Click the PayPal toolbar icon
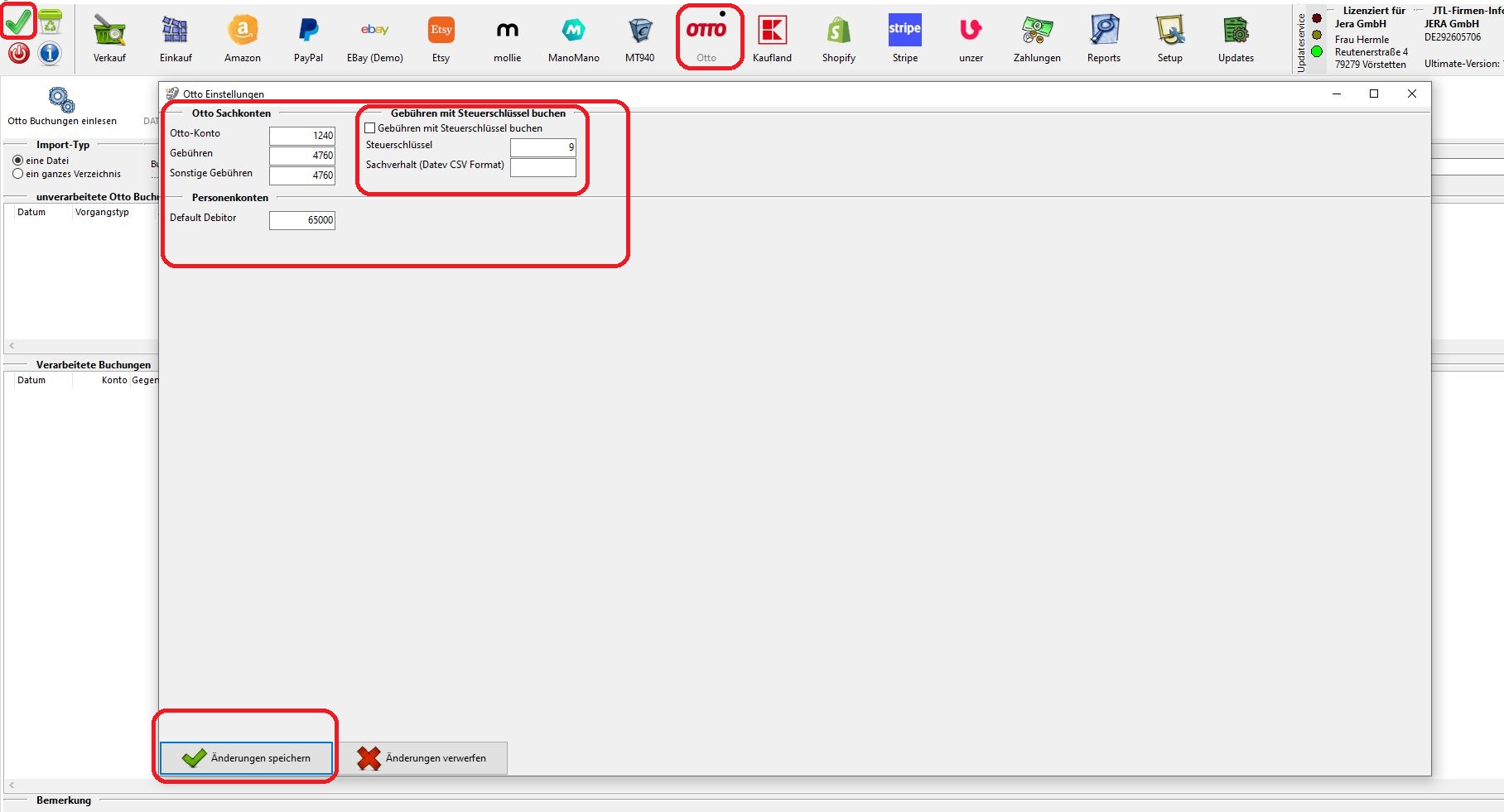1504x812 pixels. [308, 31]
